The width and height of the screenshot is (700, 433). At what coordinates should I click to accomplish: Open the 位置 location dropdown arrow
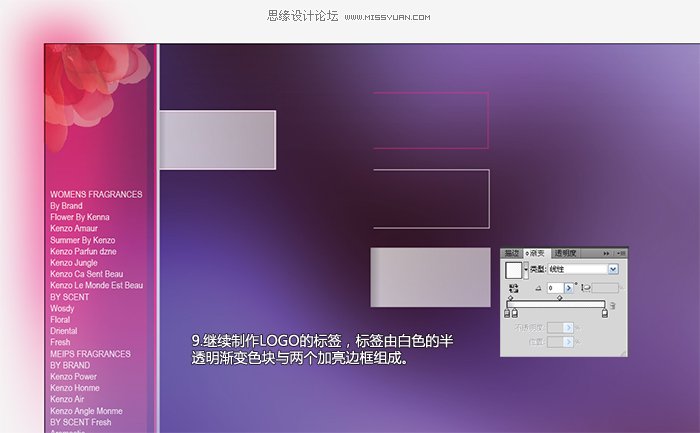tap(568, 342)
